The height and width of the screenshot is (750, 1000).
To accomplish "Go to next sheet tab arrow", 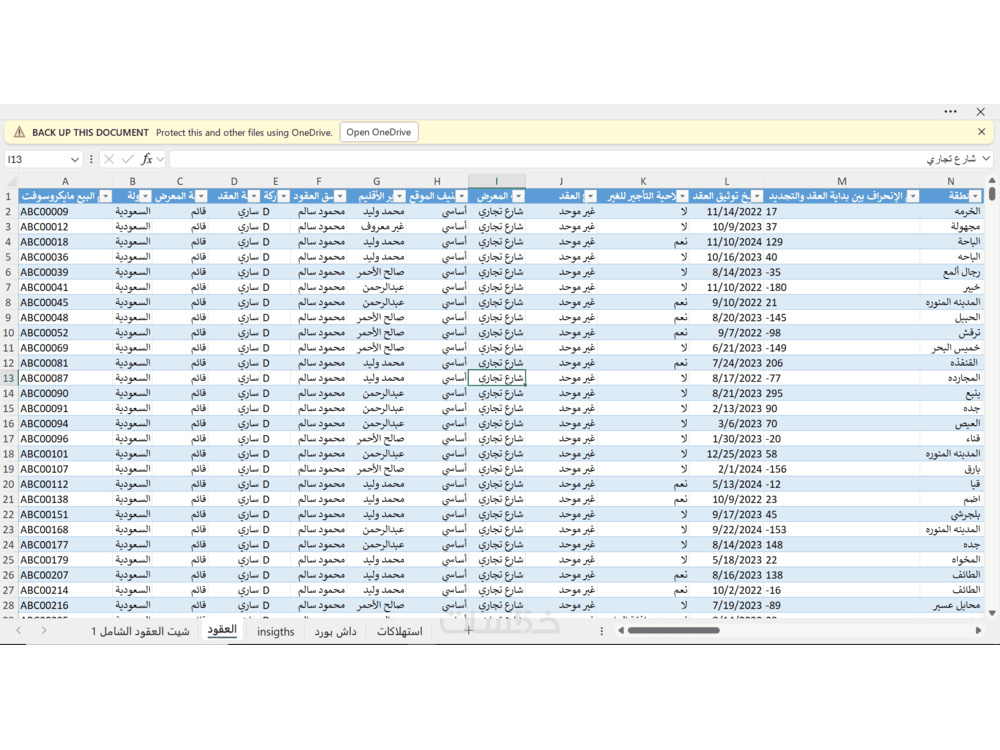I will coord(43,631).
